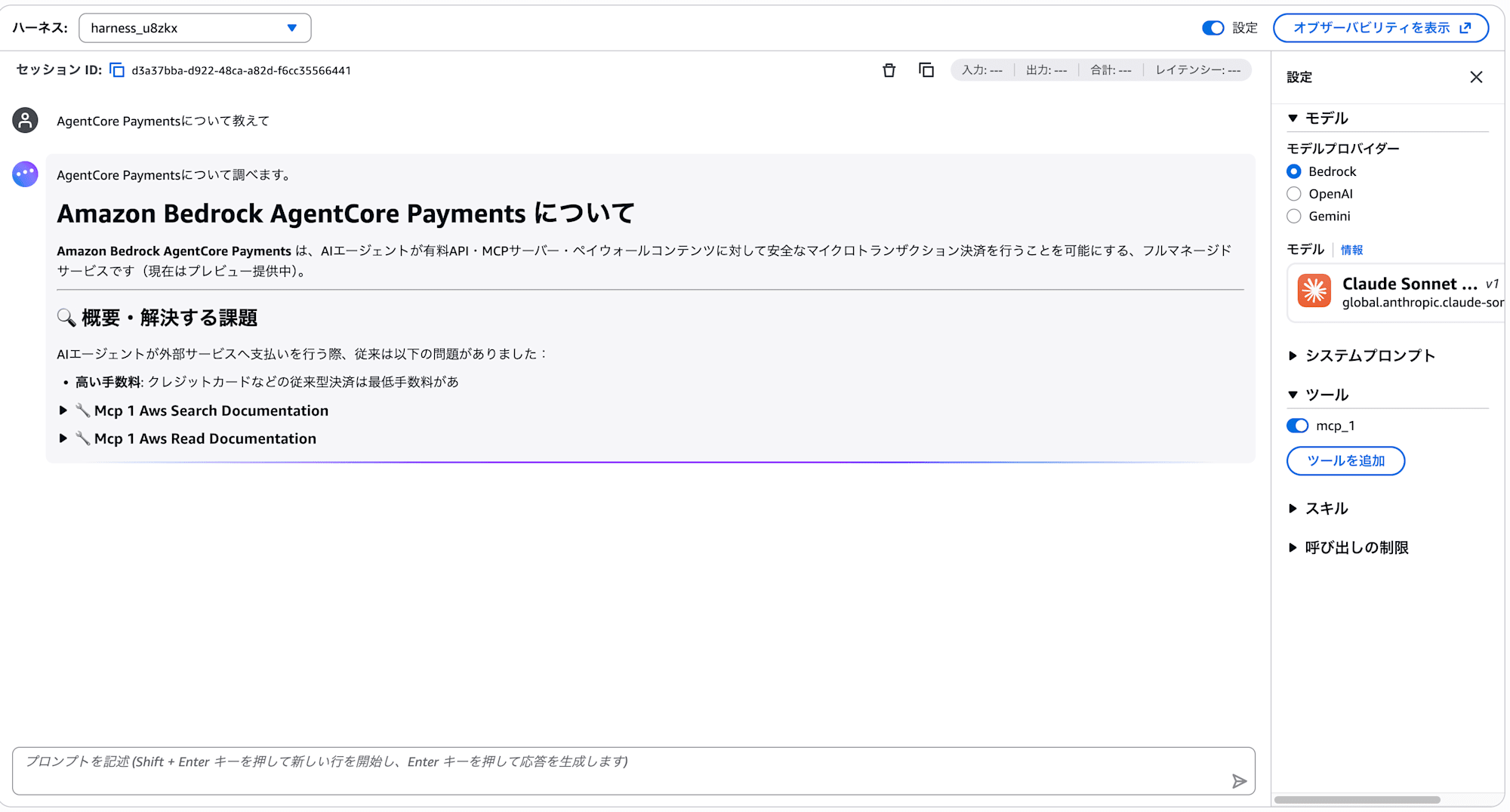Click the reply line AgentCore Paymentsについて調べます。
Viewport: 1510px width, 812px height.
coord(174,175)
